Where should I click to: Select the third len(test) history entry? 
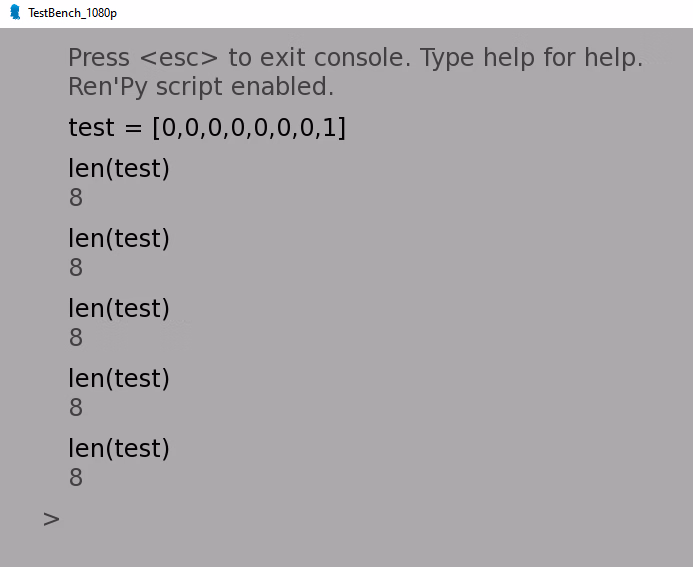point(119,308)
